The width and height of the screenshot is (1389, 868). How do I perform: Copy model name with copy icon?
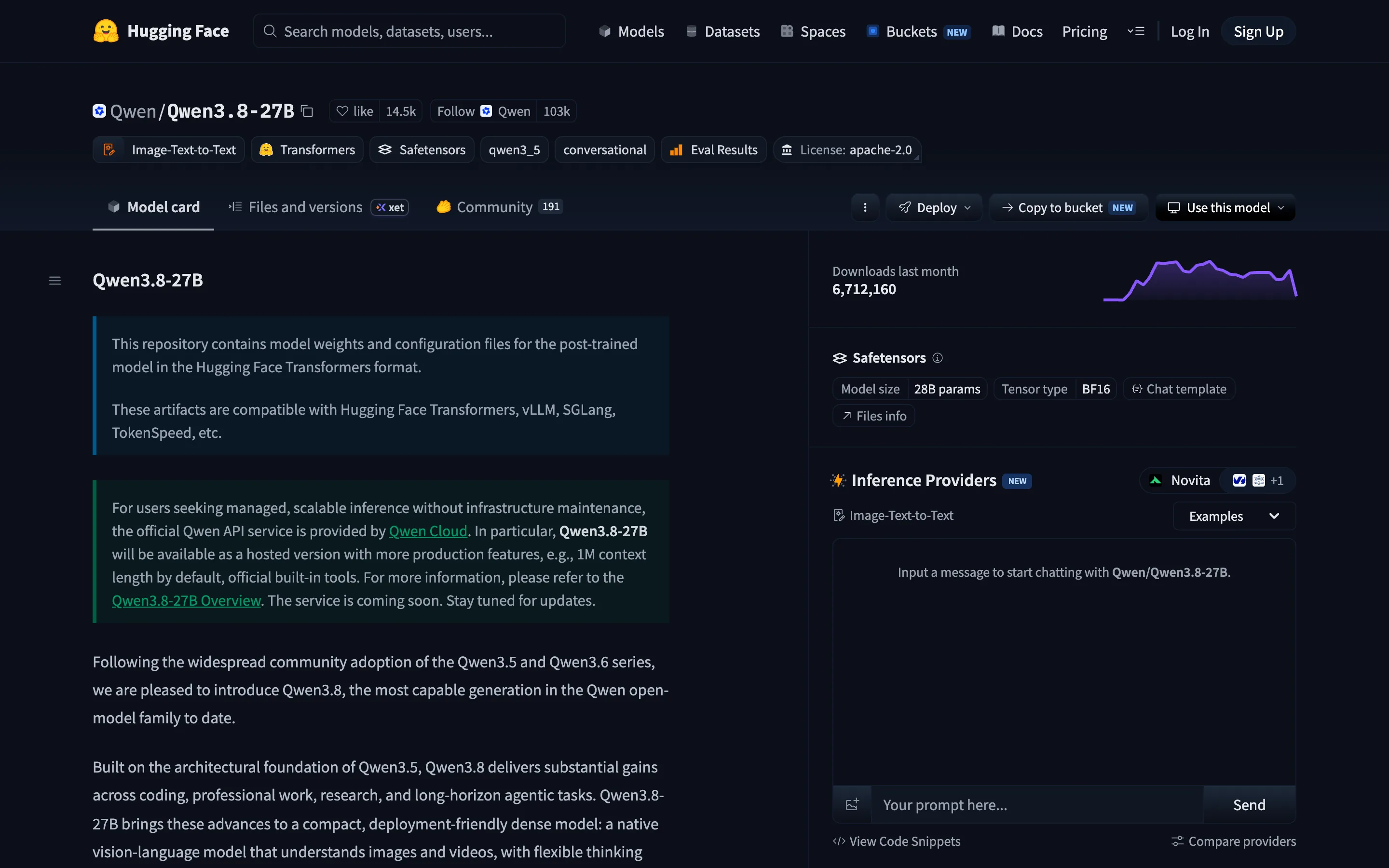tap(308, 111)
